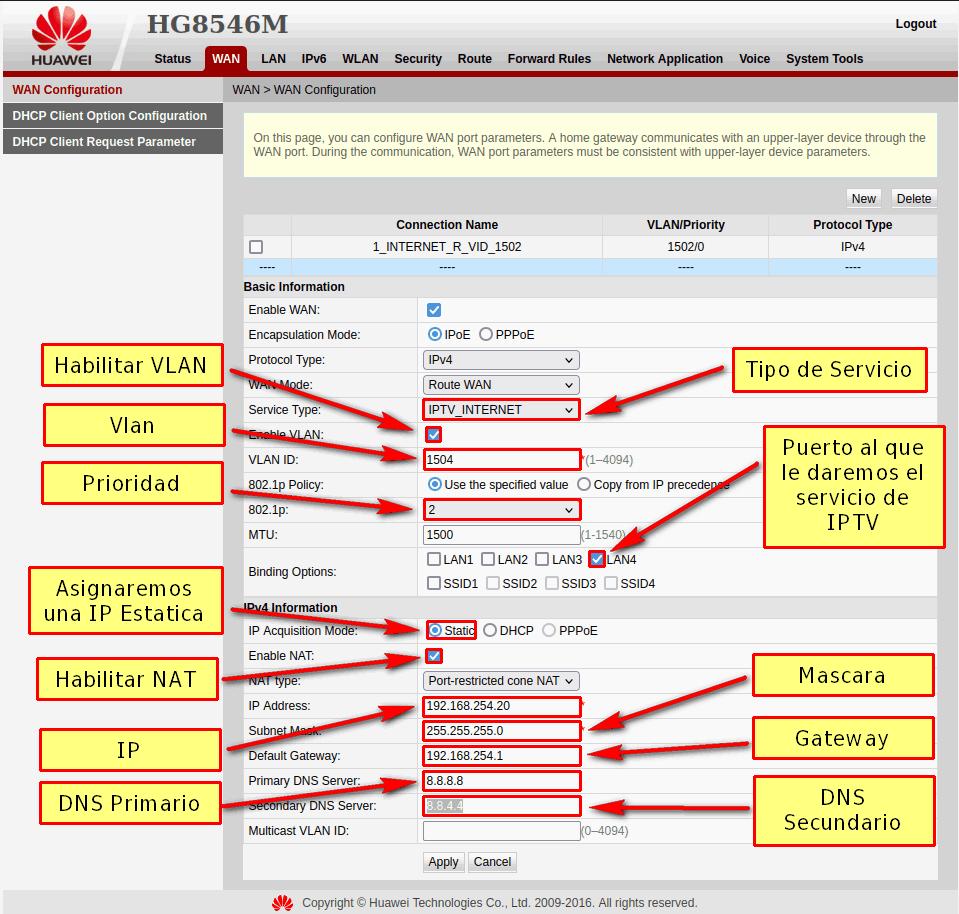Image resolution: width=959 pixels, height=914 pixels.
Task: Choose Use the specified value policy
Action: (434, 485)
